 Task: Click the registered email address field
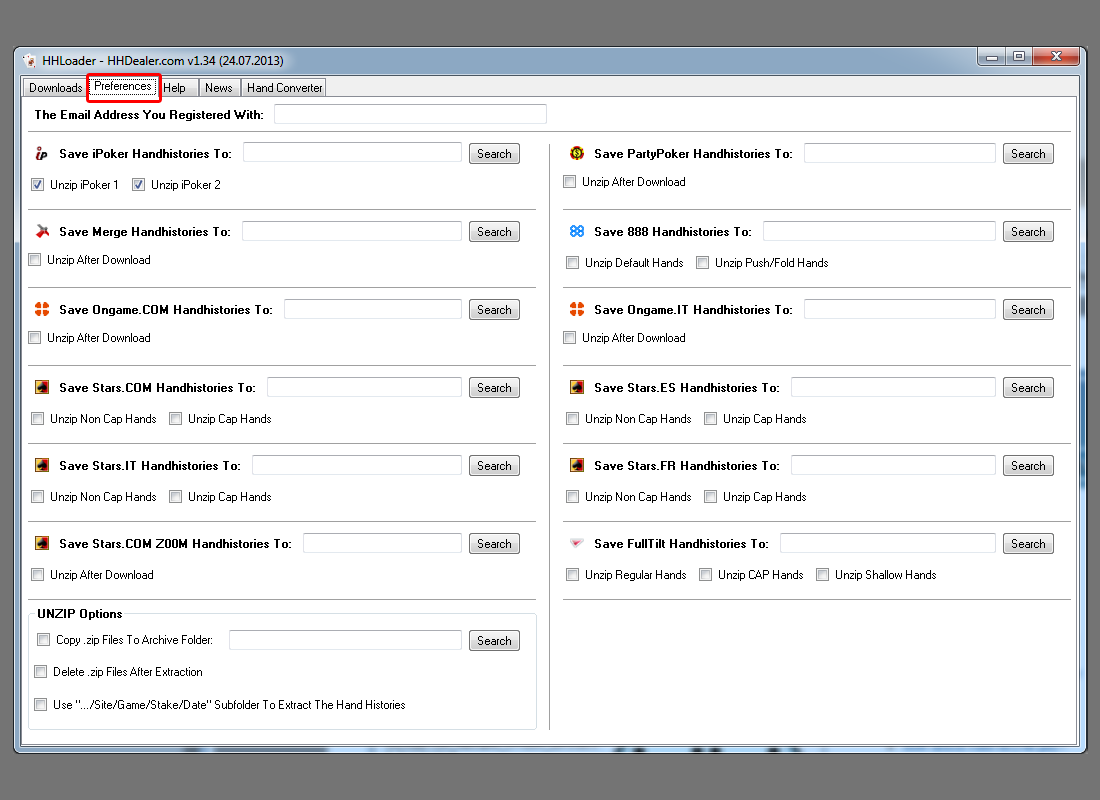pyautogui.click(x=410, y=114)
